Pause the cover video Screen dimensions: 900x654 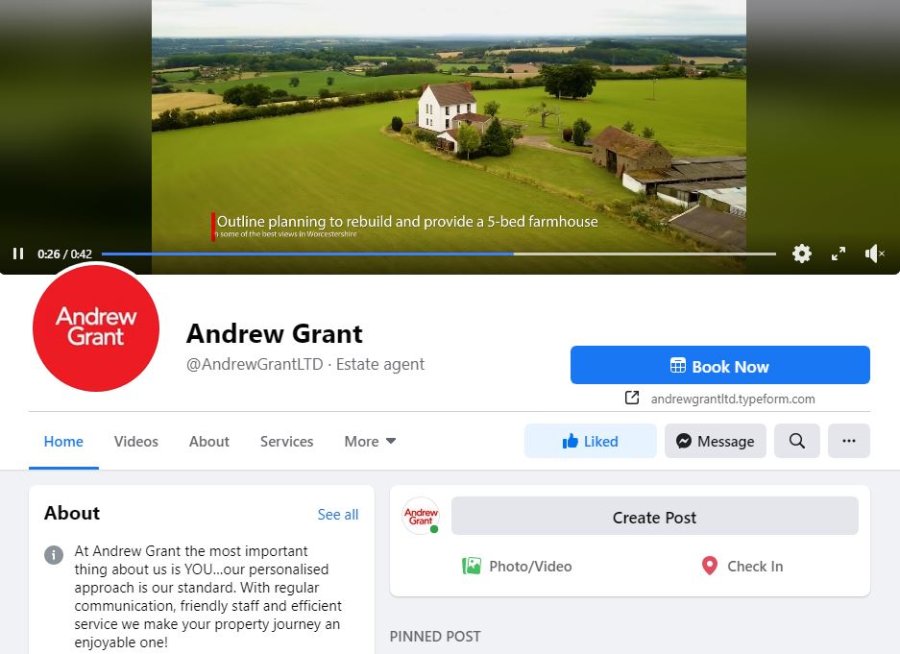tap(18, 253)
